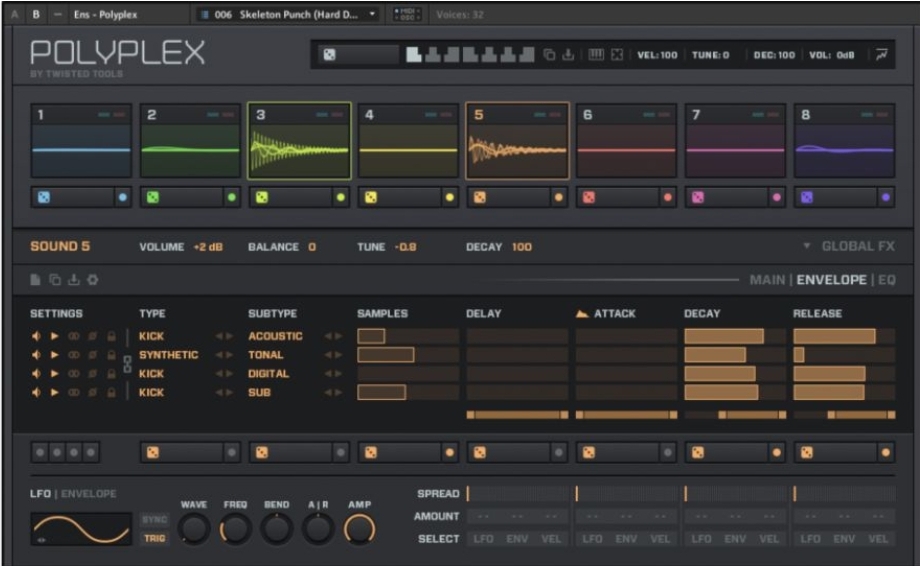Click the curve icon next to VOL
This screenshot has height=566, width=920.
(x=881, y=55)
